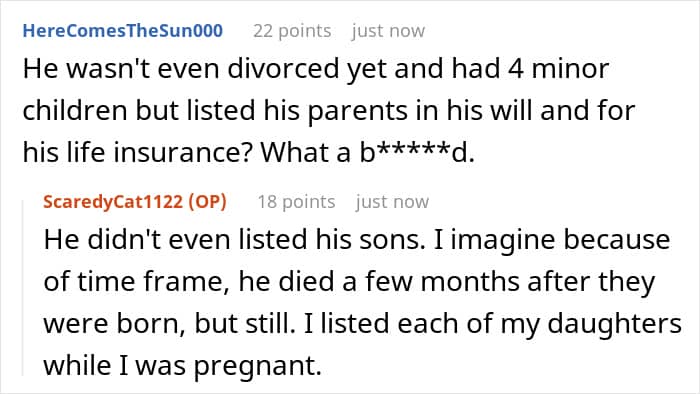This screenshot has height=394, width=700.
Task: Click the top comment's just now timestamp
Action: pyautogui.click(x=388, y=31)
